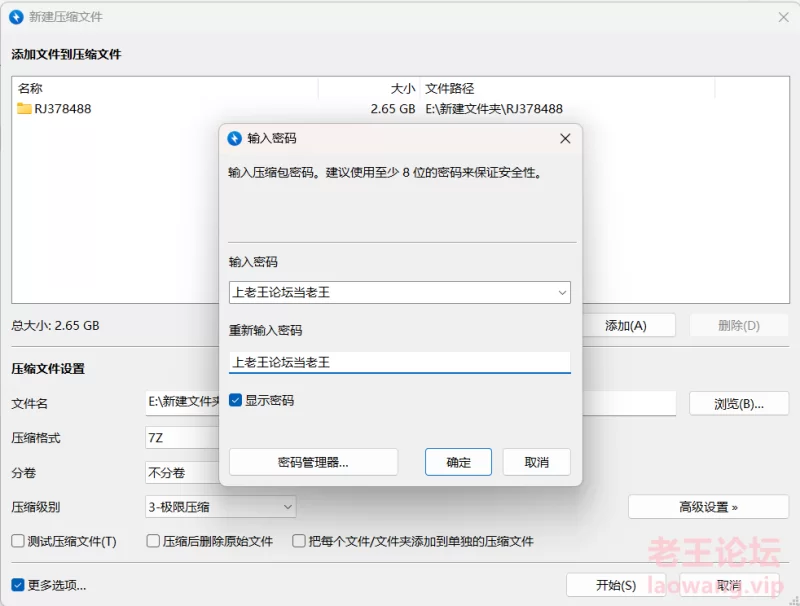Open the split volume dropdown

pos(182,472)
